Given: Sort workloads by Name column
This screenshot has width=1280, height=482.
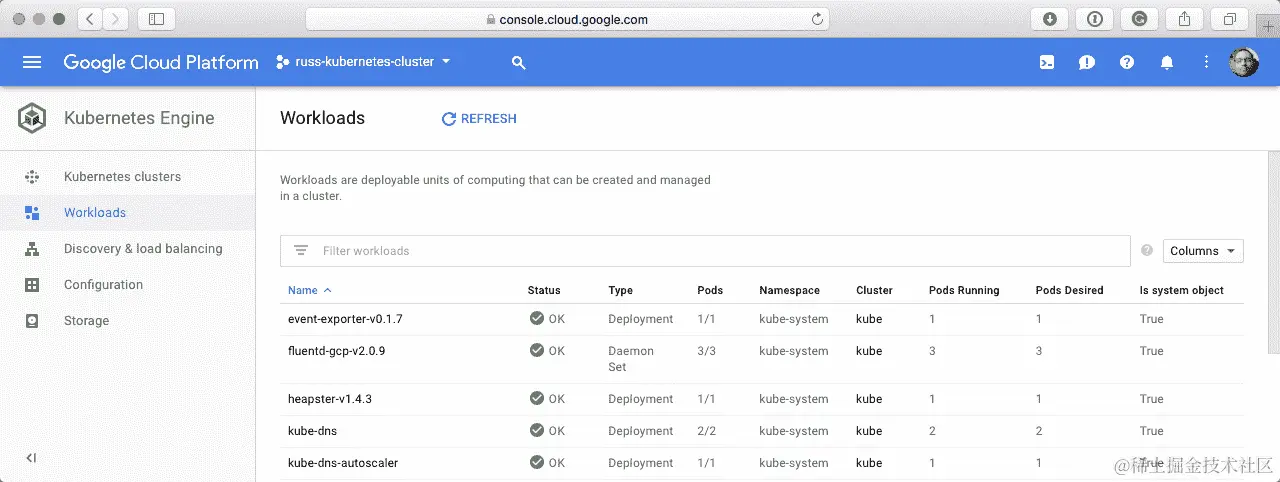Looking at the screenshot, I should (x=303, y=290).
